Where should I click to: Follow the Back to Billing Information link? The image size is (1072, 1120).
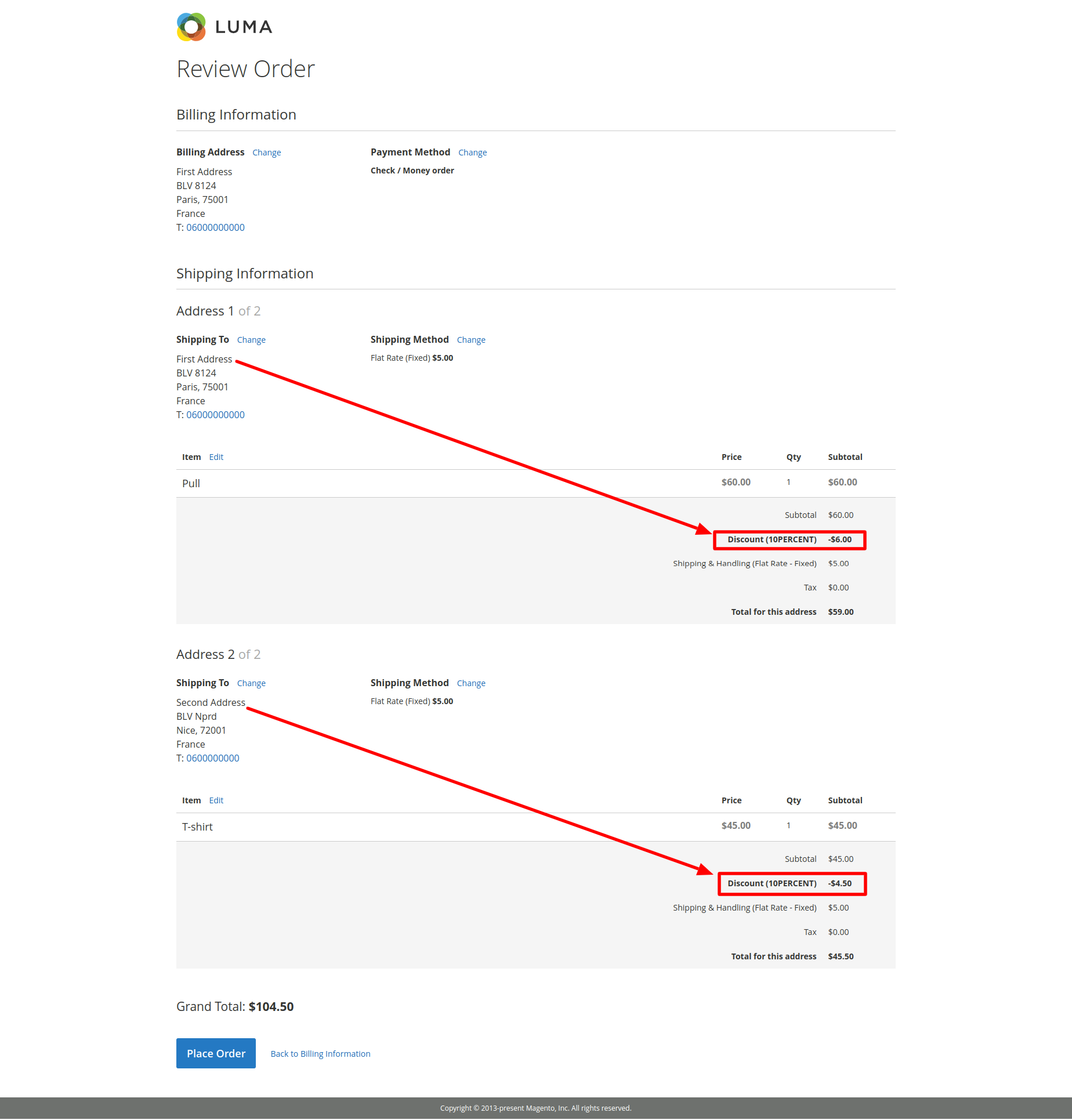coord(320,1054)
